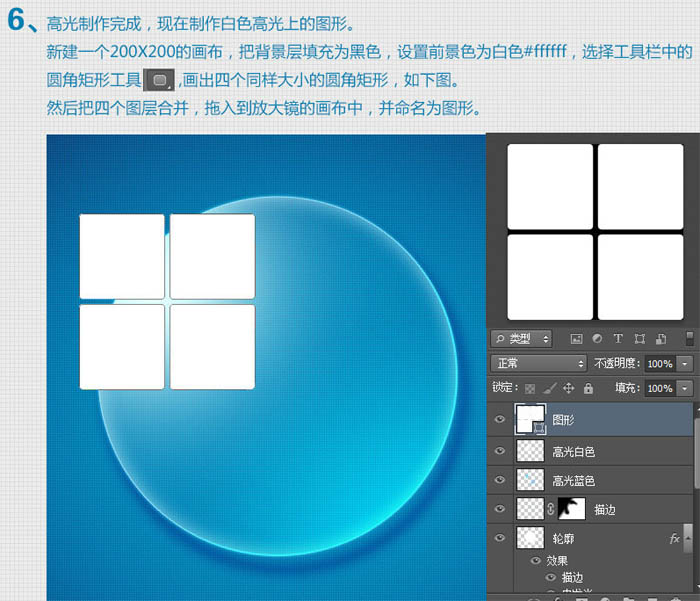The height and width of the screenshot is (601, 700).
Task: Lock image pixels brush icon
Action: point(550,388)
